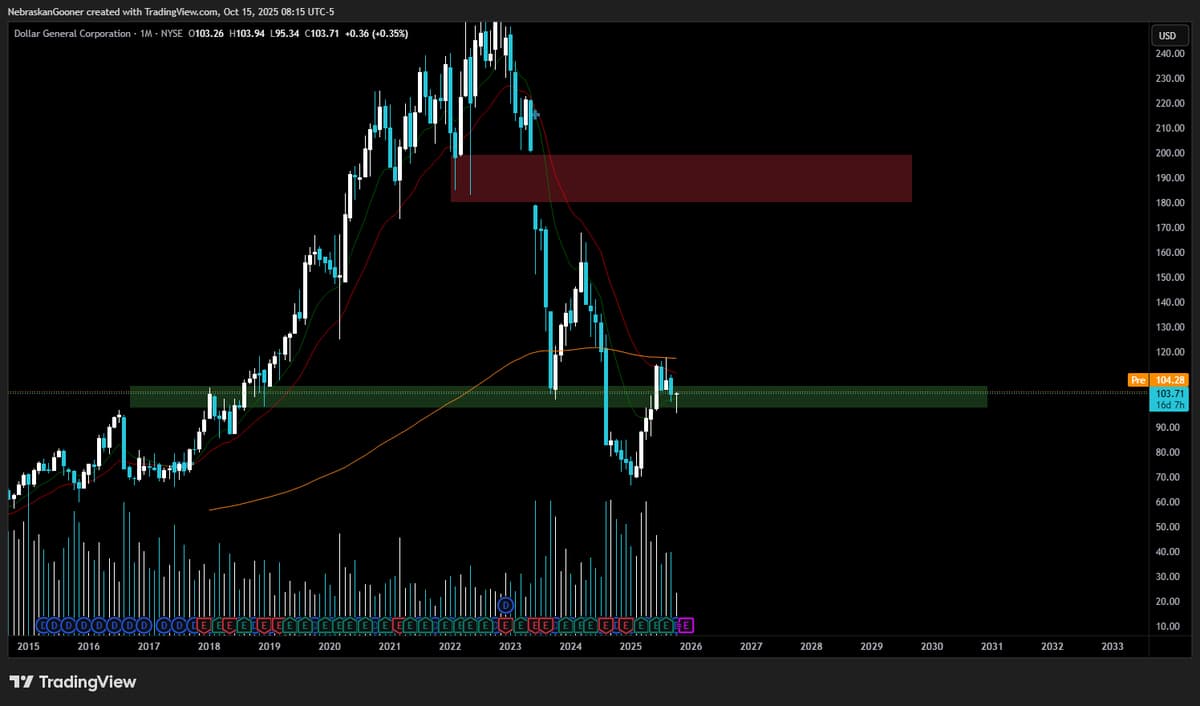The width and height of the screenshot is (1200, 706).
Task: Click the tallest candlestick at the chart peak
Action: 483,40
